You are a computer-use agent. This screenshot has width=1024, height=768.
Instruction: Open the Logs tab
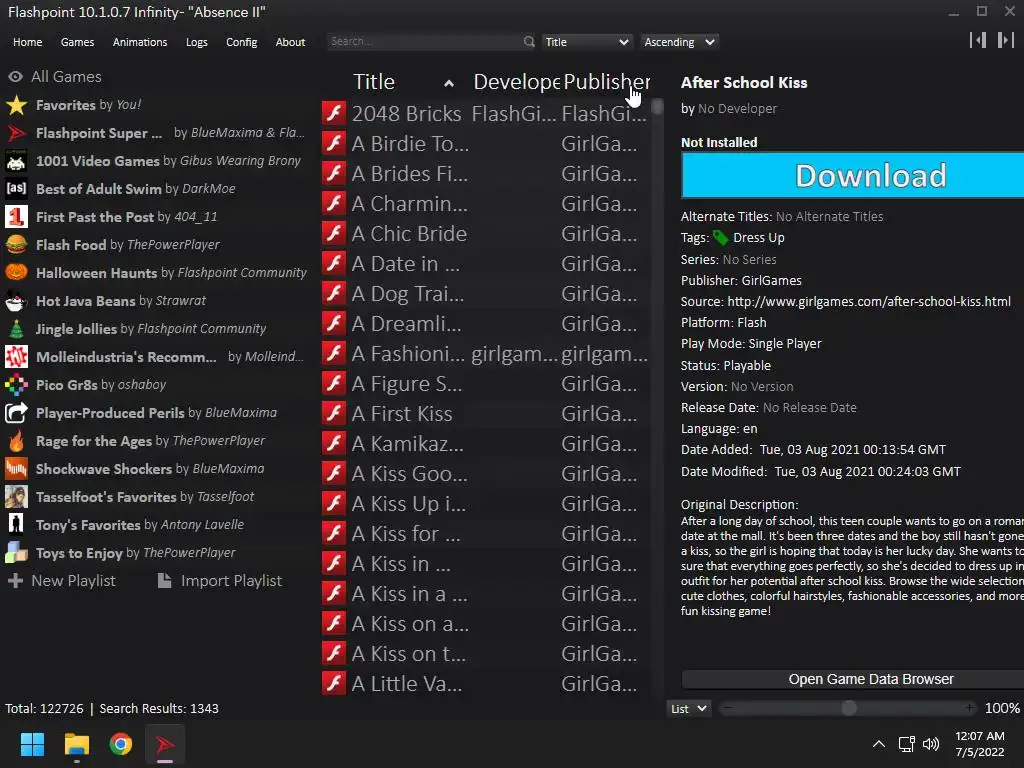(197, 42)
